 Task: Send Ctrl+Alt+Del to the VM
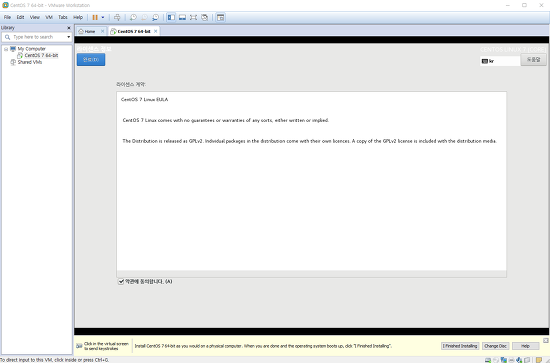(x=117, y=17)
